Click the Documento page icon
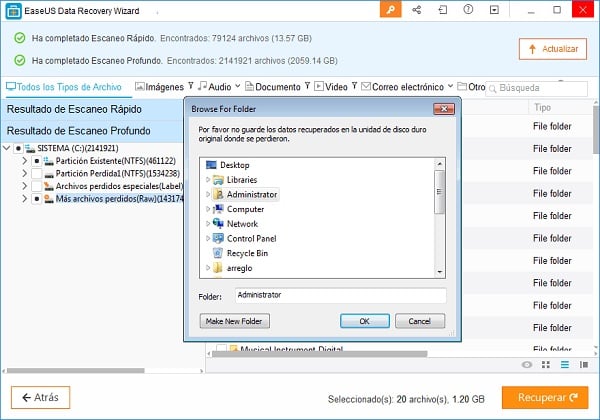The height and width of the screenshot is (420, 600). pyautogui.click(x=249, y=86)
